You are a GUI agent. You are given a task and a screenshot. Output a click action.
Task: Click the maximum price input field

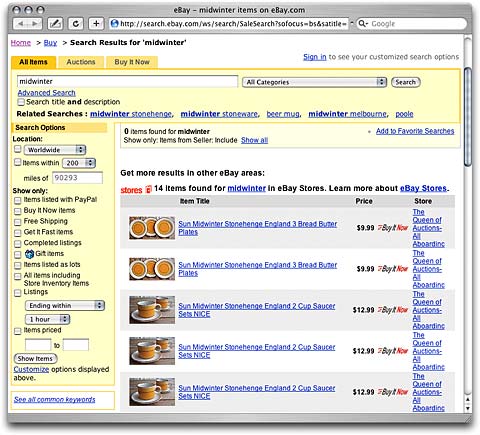(x=76, y=345)
